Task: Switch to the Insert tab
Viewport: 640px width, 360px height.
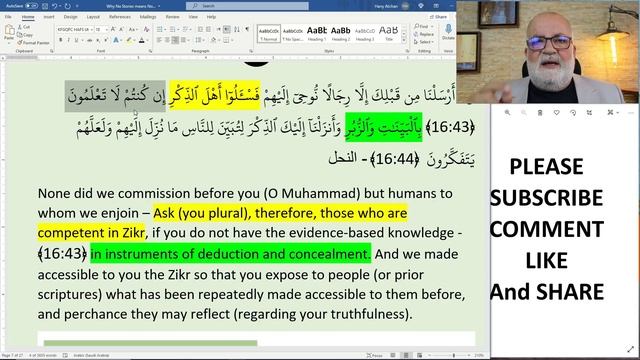Action: (49, 17)
